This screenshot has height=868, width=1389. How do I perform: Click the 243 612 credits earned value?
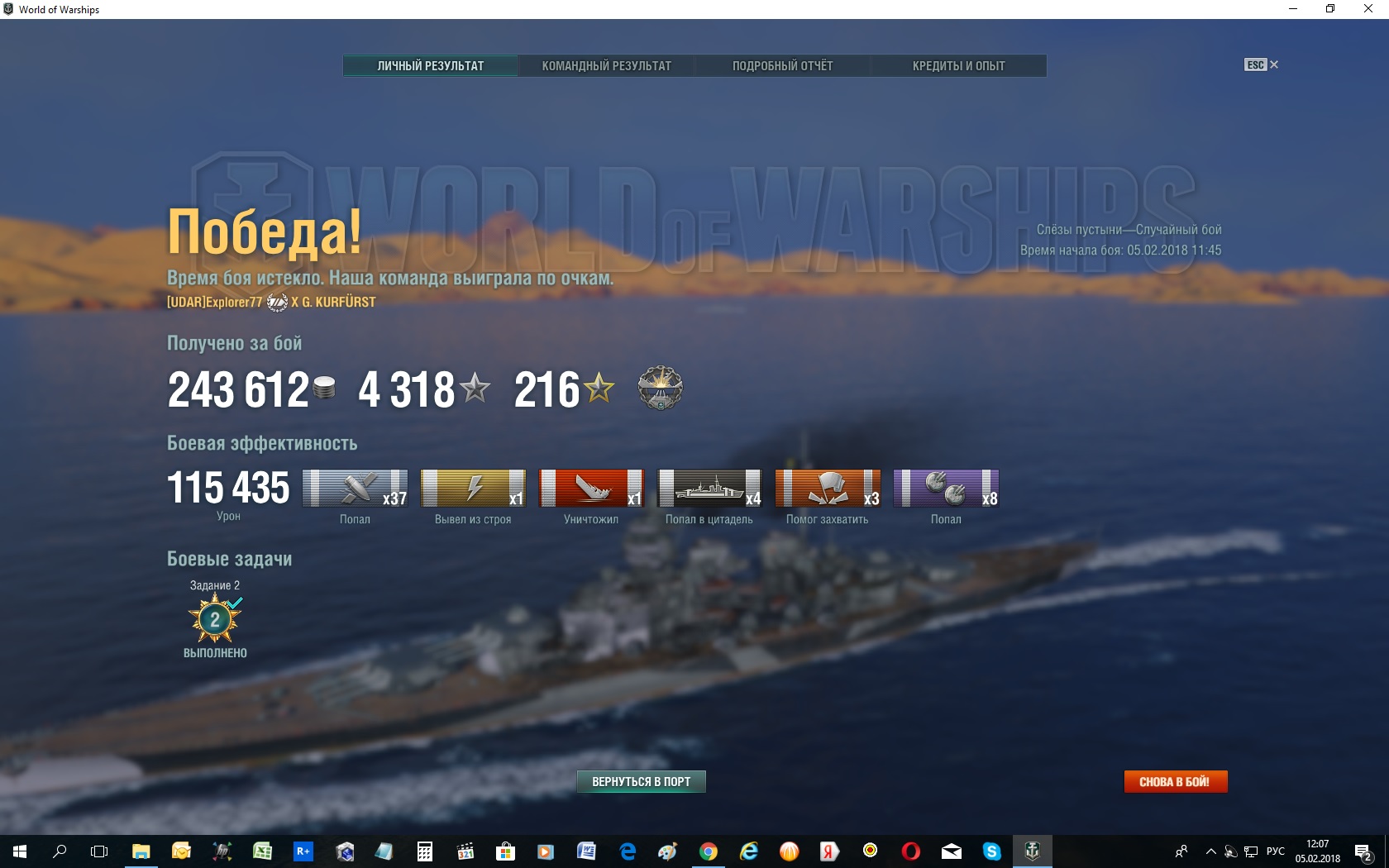click(x=238, y=389)
